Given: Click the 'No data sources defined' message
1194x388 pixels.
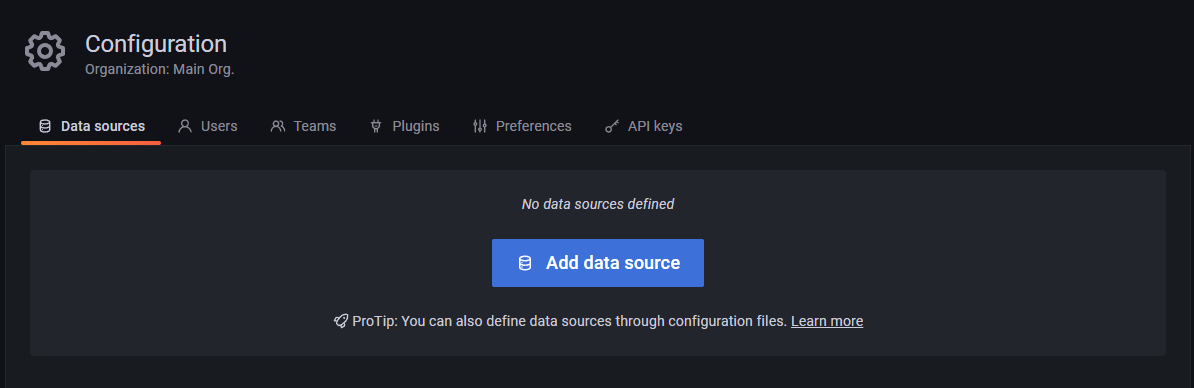Looking at the screenshot, I should [x=598, y=204].
